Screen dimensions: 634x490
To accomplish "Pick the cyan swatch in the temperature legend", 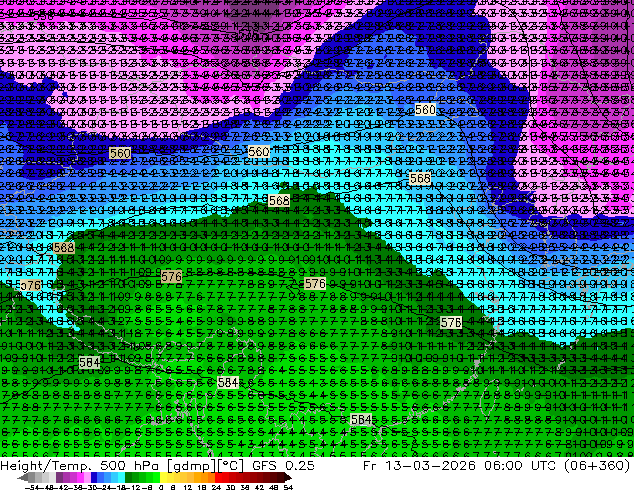I will point(121,478).
